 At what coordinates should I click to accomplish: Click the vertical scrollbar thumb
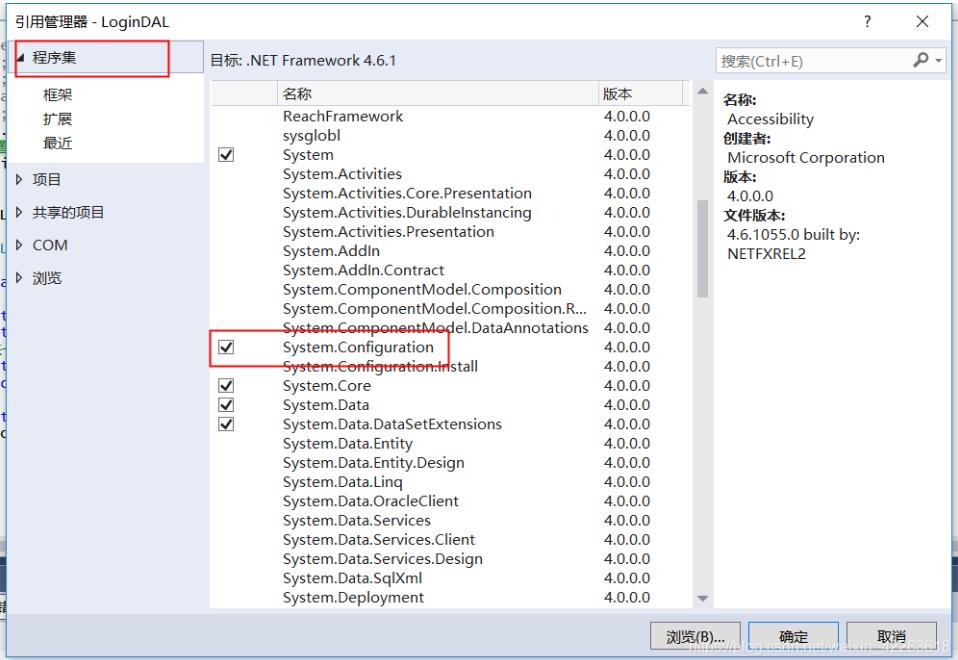[703, 249]
